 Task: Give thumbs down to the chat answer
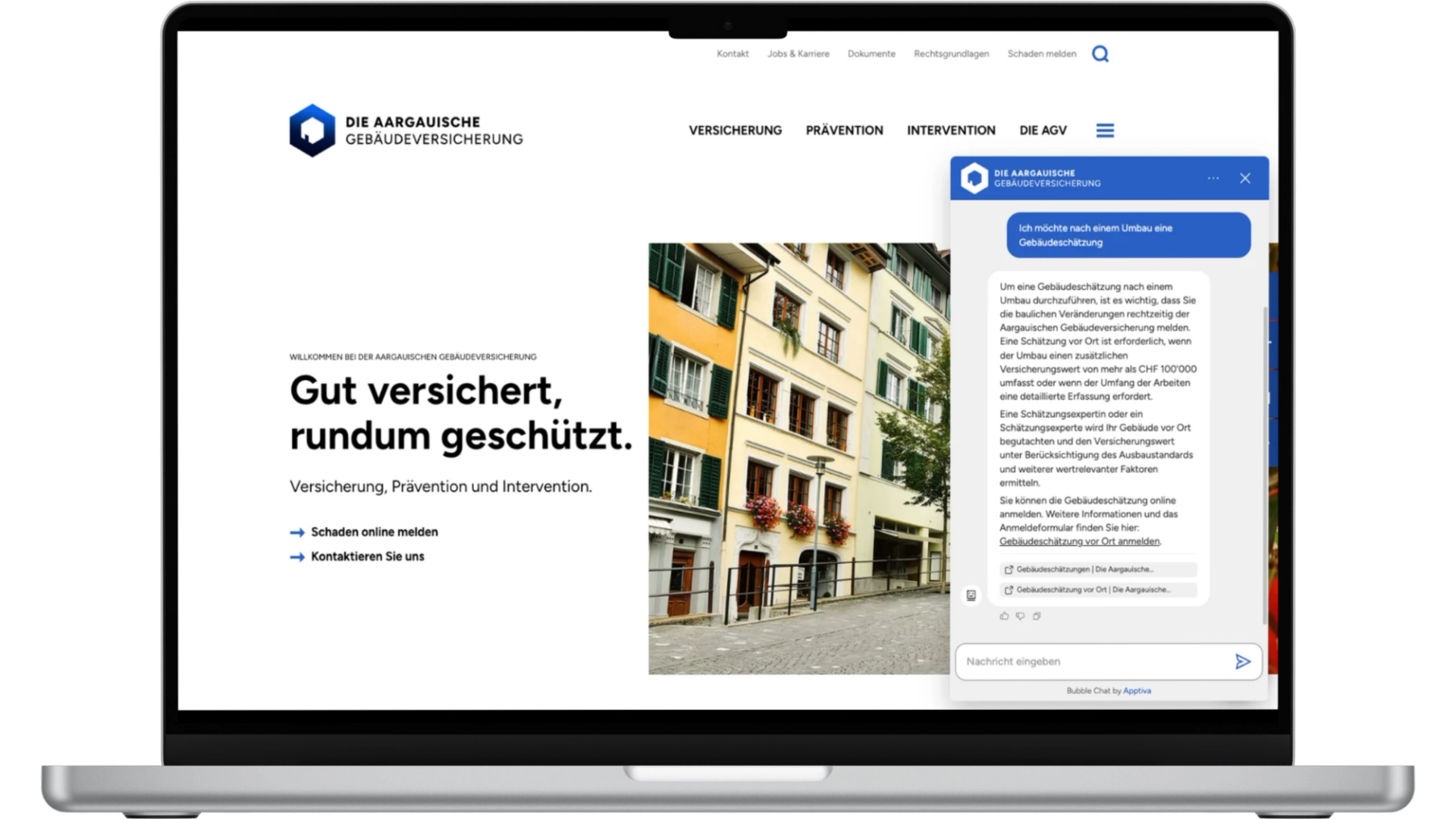(x=1020, y=616)
